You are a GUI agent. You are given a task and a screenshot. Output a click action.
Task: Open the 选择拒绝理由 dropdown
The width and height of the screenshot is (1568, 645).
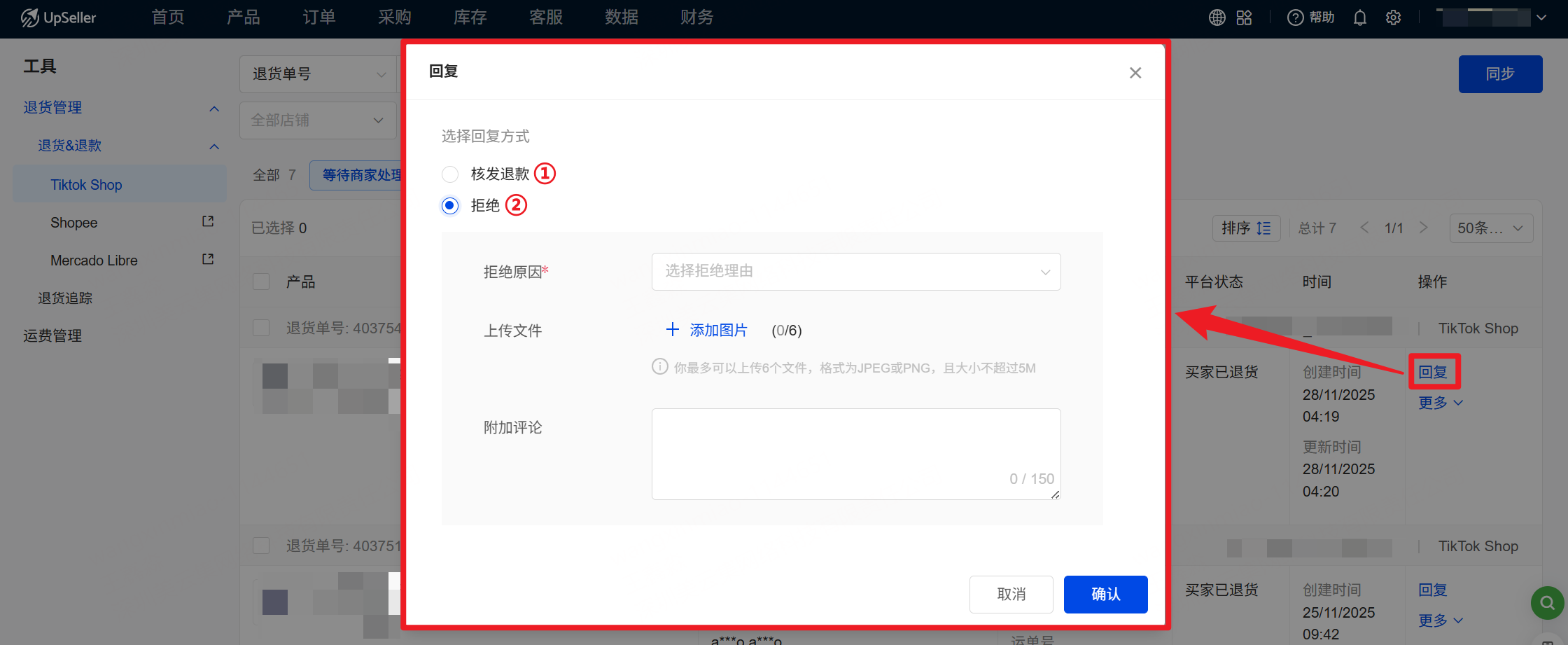(855, 272)
